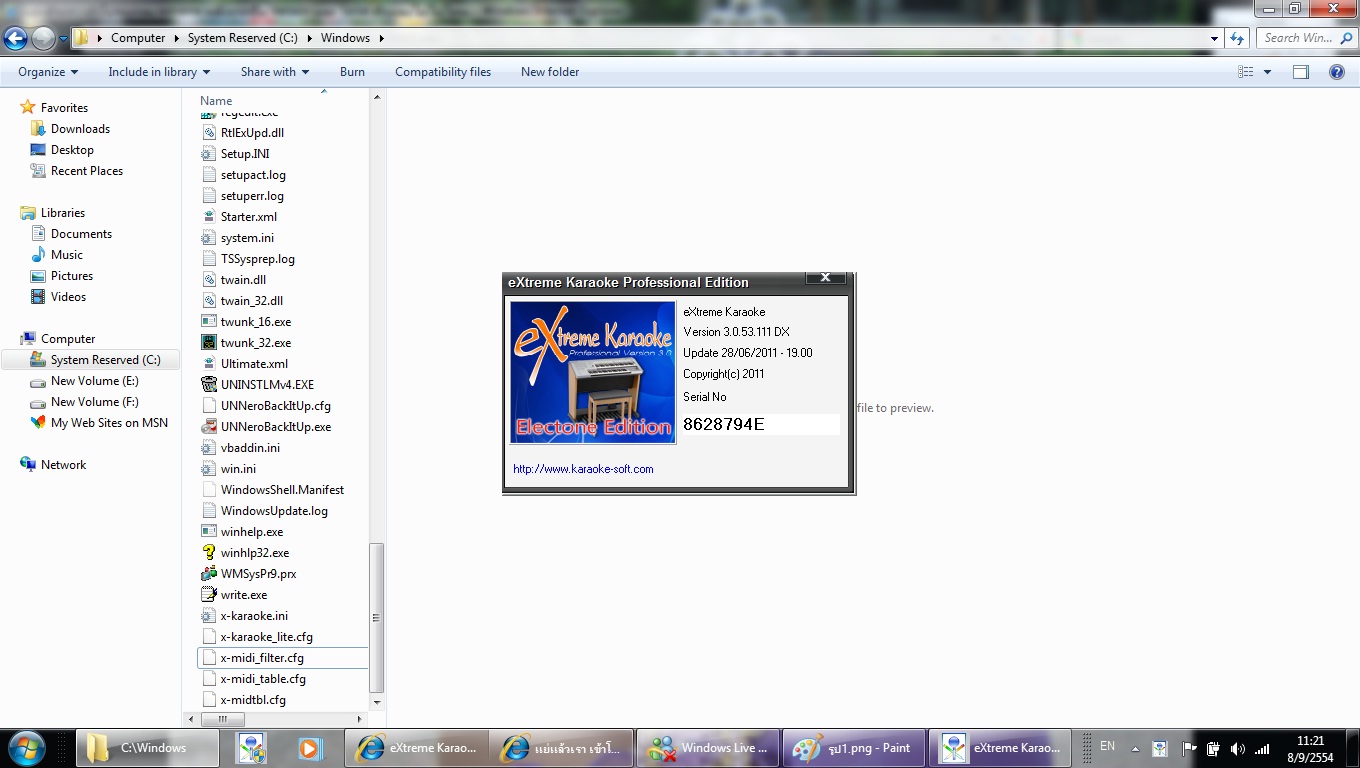Click the Forward navigation arrow

tap(43, 39)
